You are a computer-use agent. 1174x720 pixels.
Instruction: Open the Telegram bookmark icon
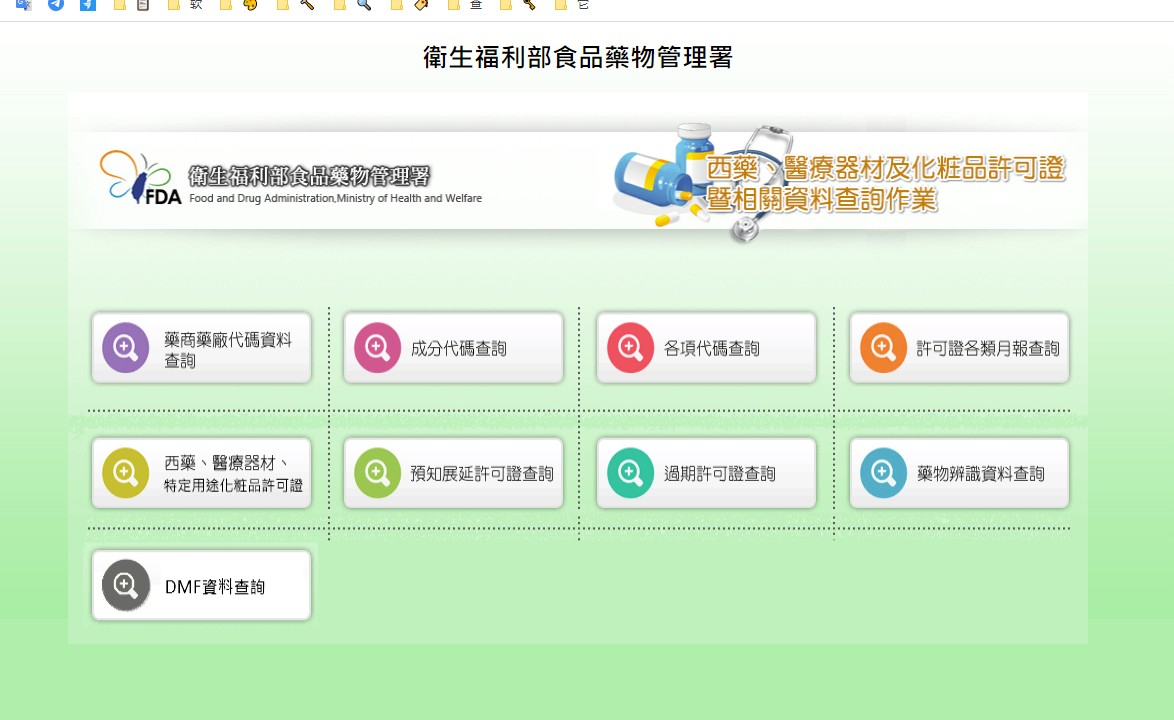click(x=55, y=4)
